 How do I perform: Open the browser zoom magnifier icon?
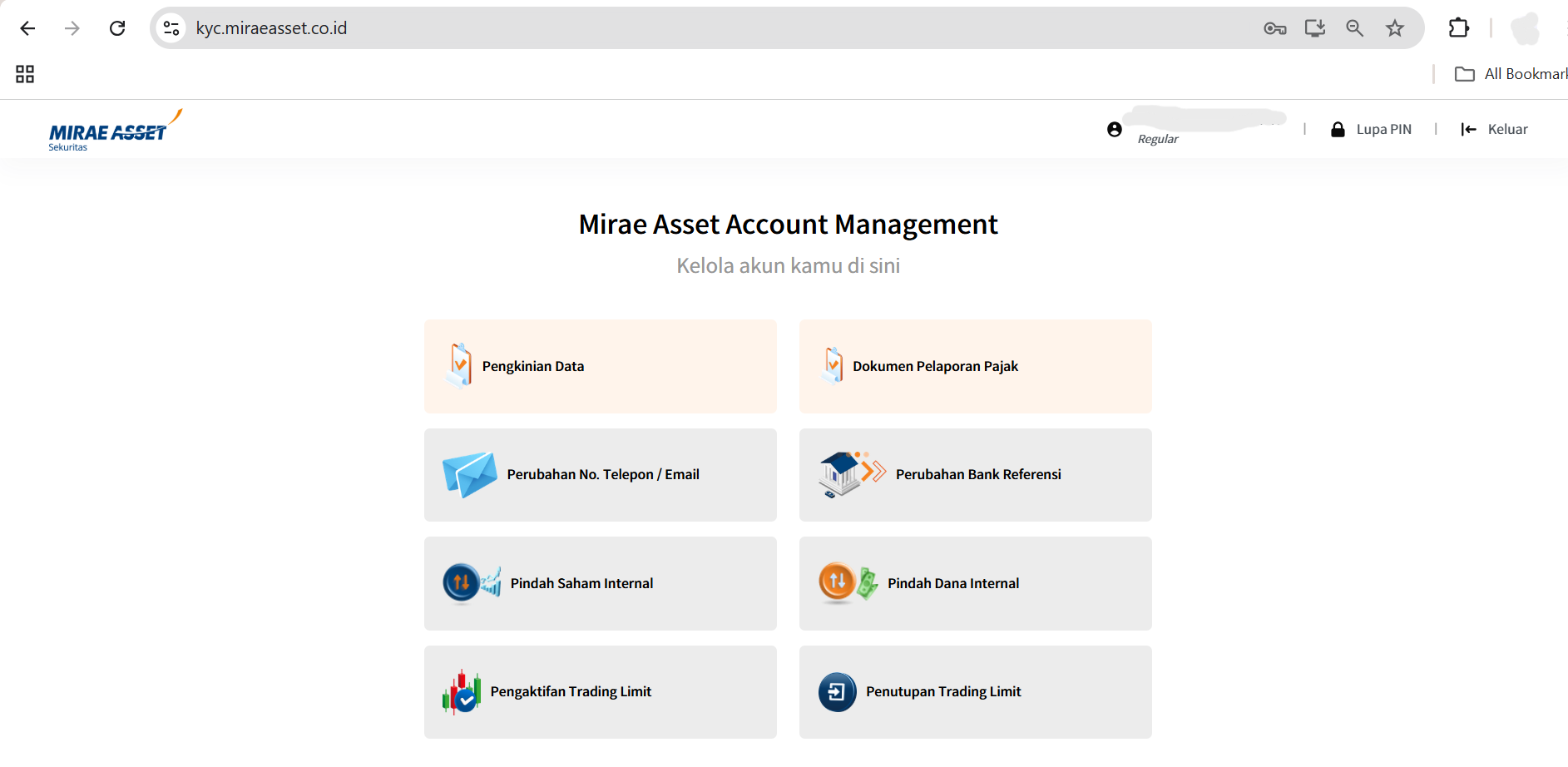(1355, 28)
